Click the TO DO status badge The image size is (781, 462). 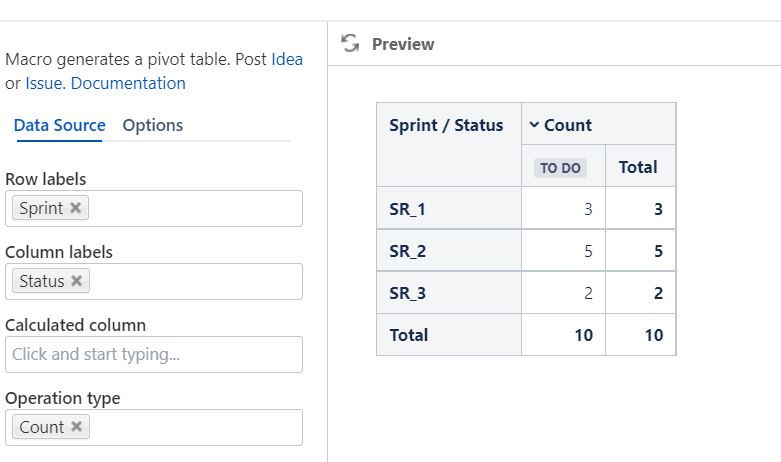(x=560, y=168)
